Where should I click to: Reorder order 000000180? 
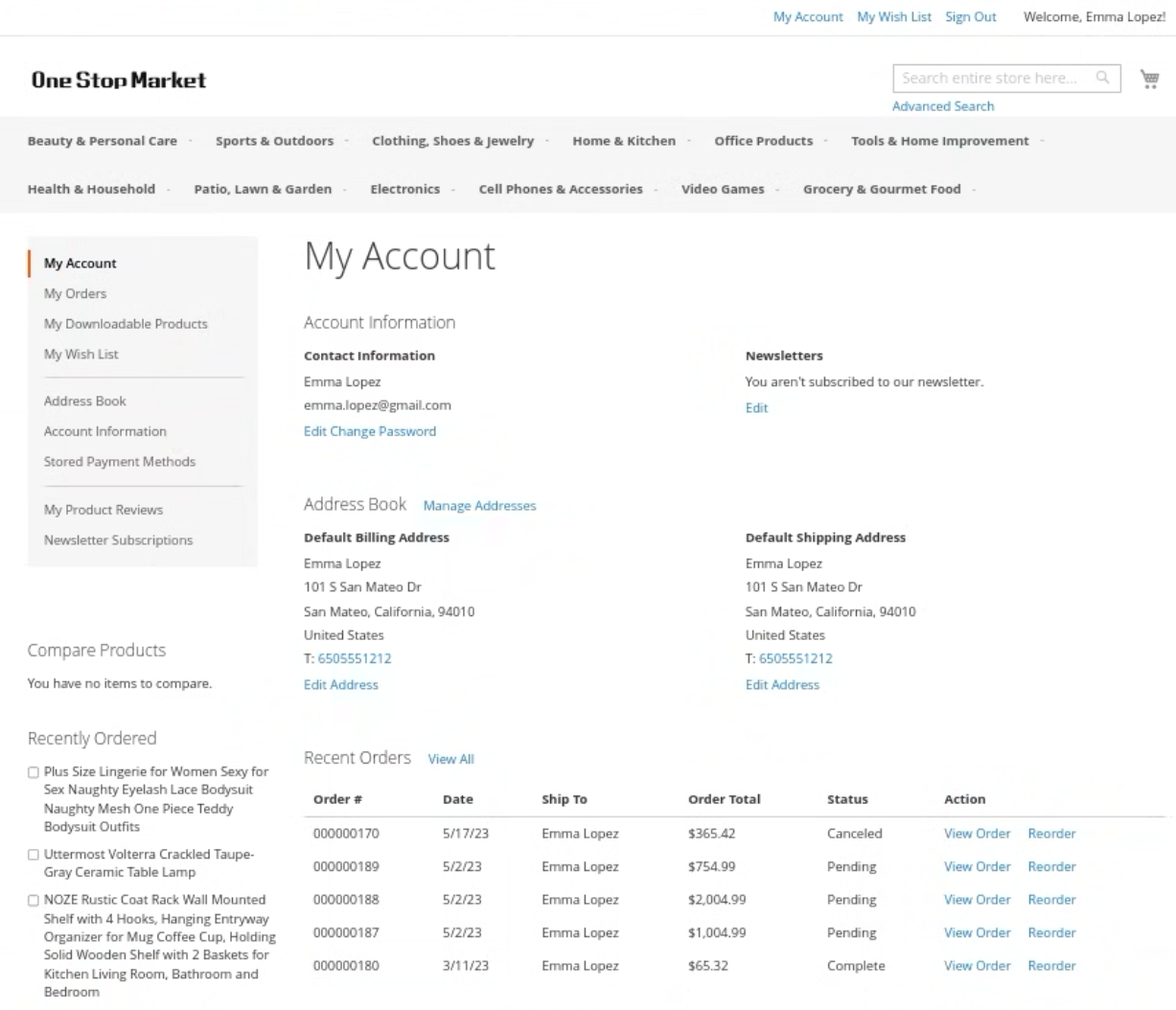1051,966
